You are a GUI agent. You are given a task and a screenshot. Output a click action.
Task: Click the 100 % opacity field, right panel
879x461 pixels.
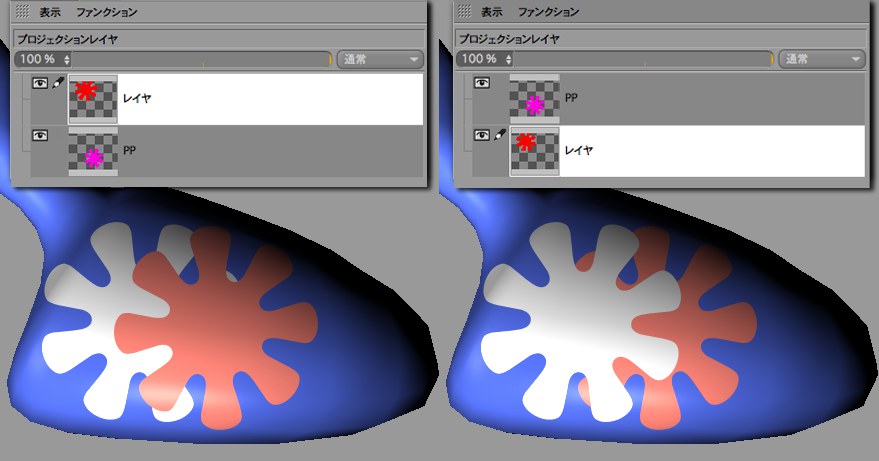coord(484,59)
